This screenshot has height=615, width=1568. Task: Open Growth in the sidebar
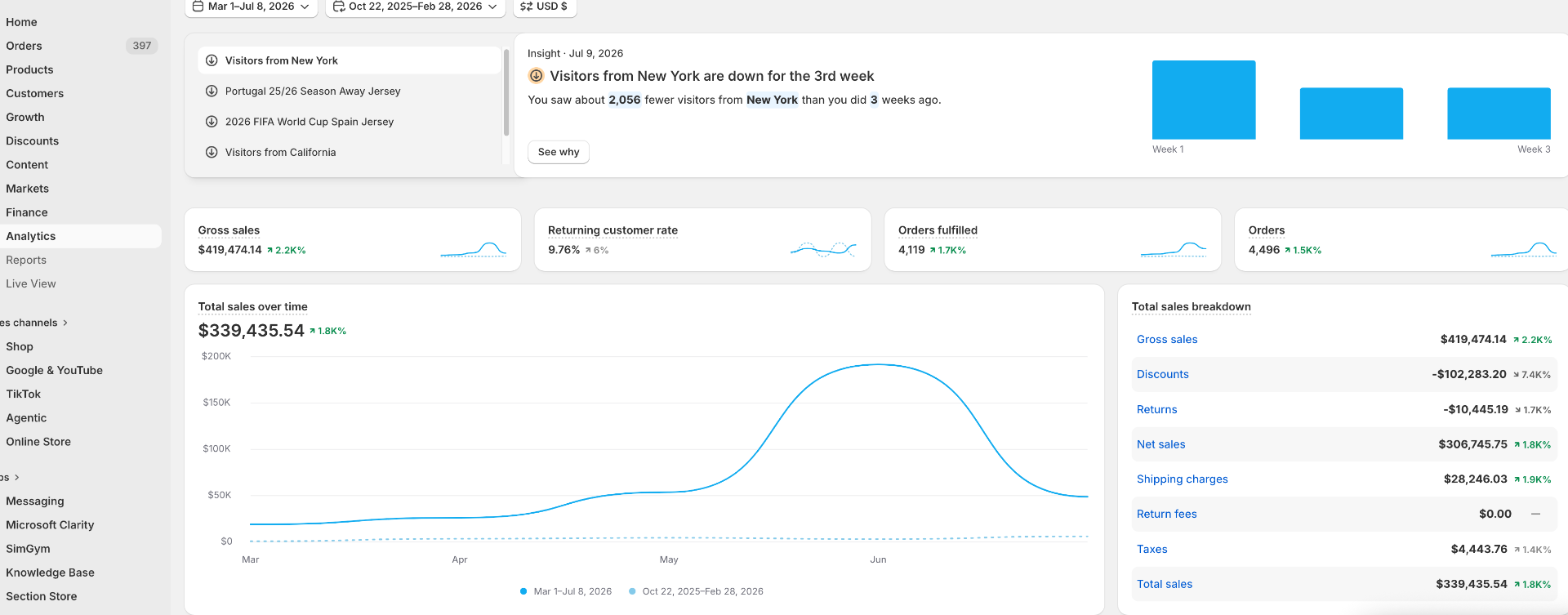coord(25,117)
